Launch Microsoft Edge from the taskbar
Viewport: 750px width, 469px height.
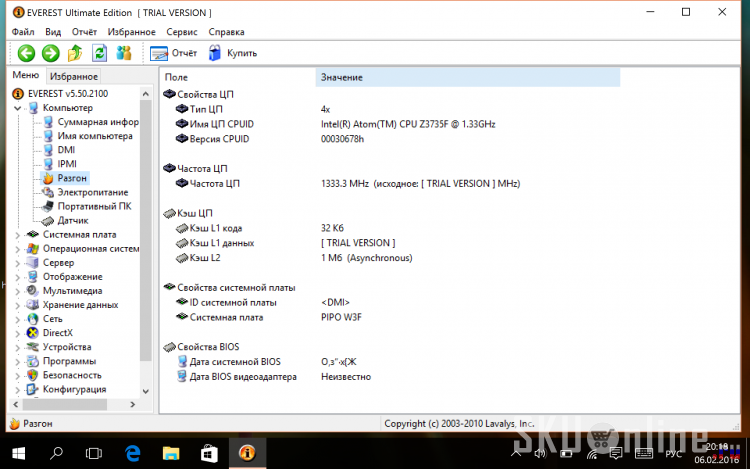tap(132, 453)
